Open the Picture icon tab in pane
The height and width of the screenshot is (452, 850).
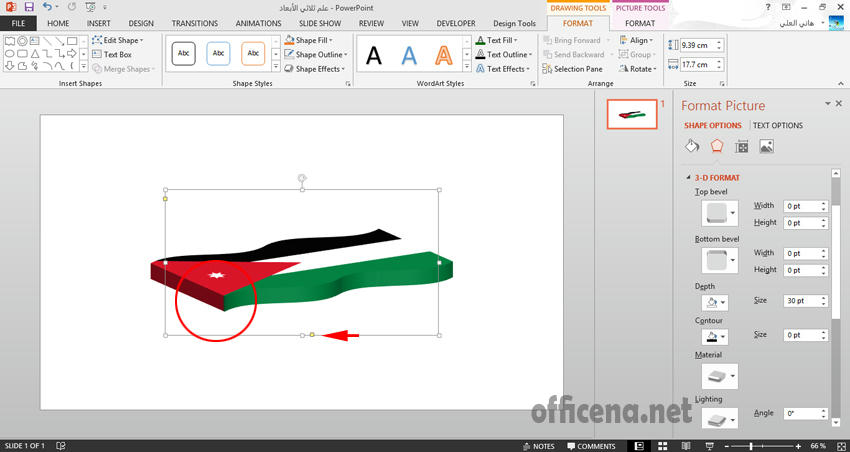pyautogui.click(x=767, y=146)
